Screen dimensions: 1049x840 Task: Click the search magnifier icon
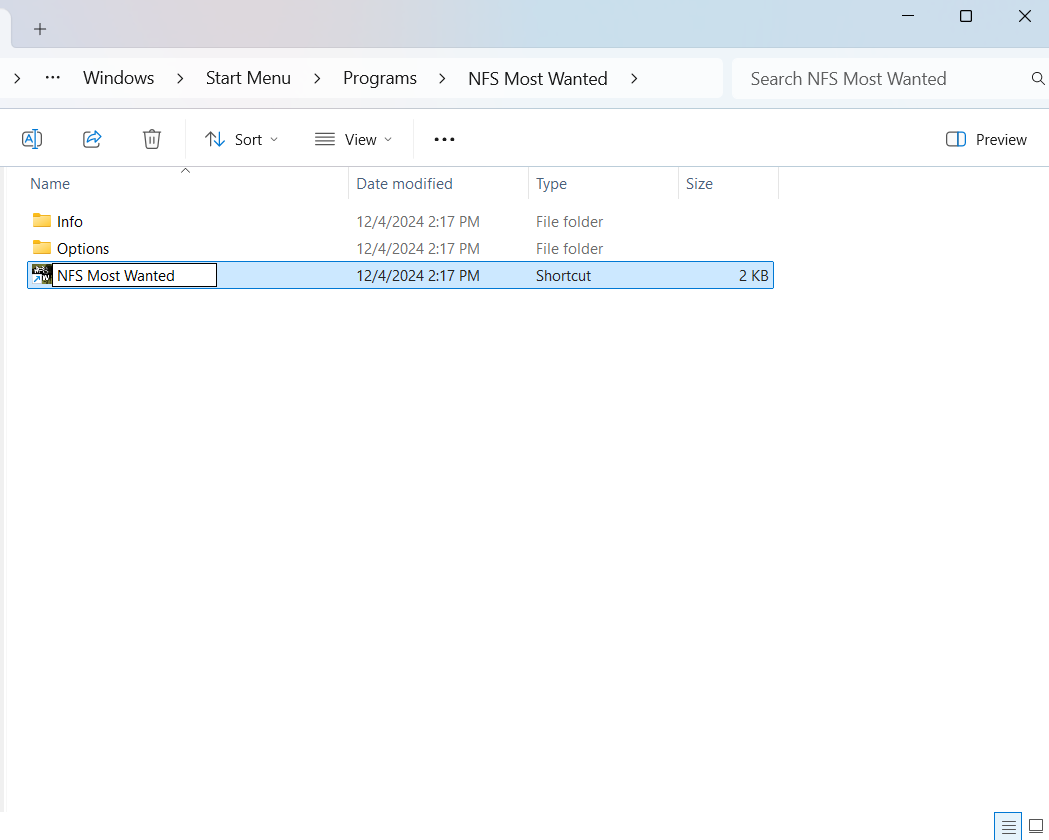[x=1038, y=79]
